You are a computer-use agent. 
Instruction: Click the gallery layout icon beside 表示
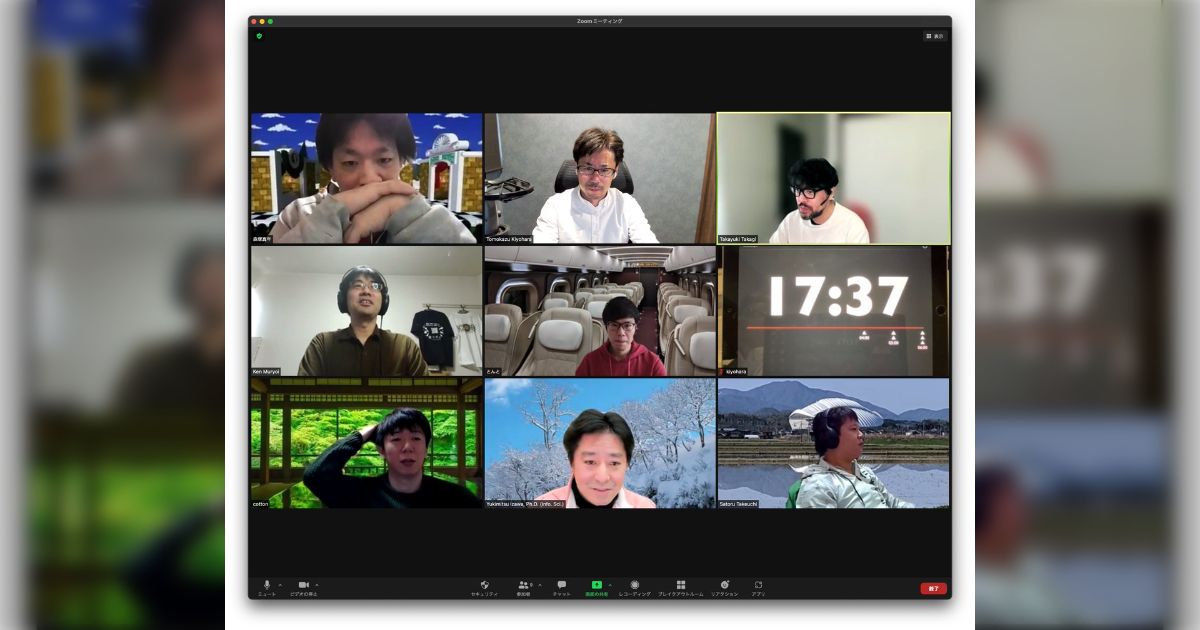pyautogui.click(x=929, y=36)
